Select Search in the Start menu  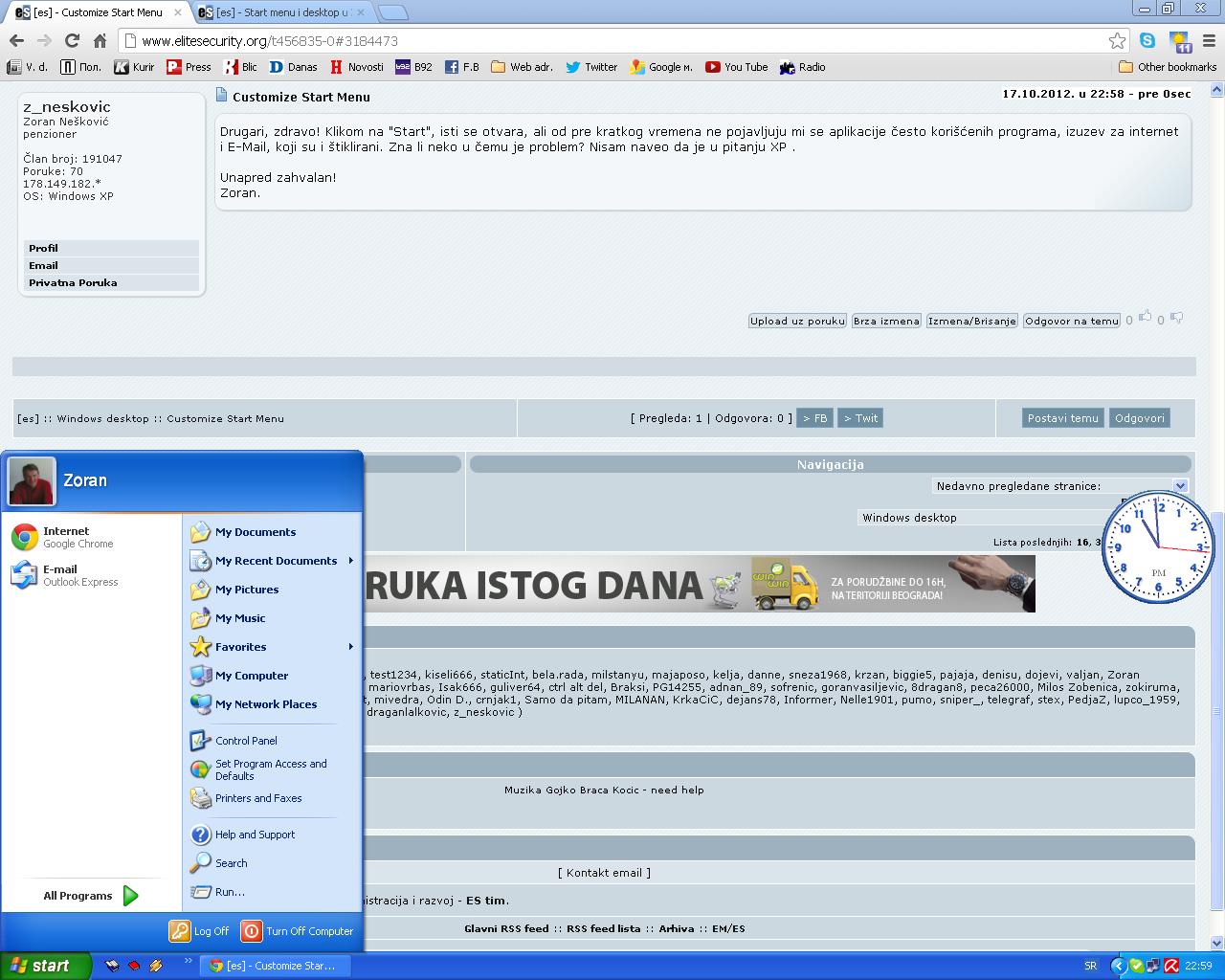(273, 863)
